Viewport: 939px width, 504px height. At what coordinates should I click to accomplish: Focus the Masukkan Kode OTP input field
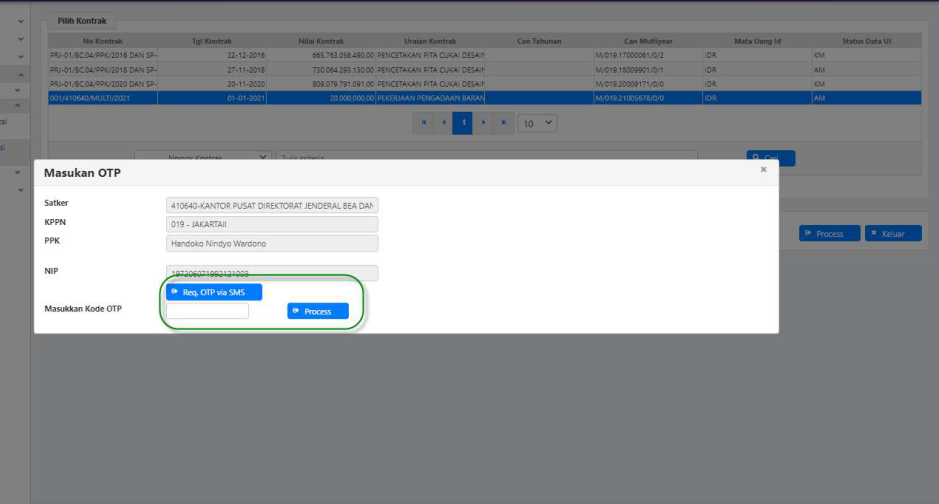[207, 311]
